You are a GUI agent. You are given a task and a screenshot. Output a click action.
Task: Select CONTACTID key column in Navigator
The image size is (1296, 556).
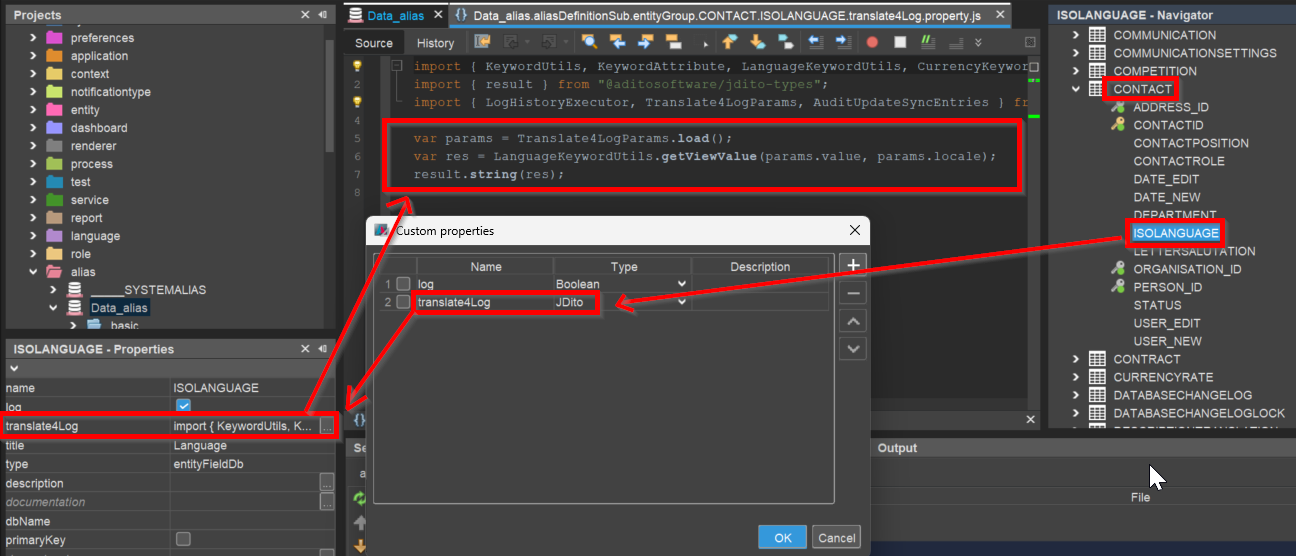coord(1168,125)
